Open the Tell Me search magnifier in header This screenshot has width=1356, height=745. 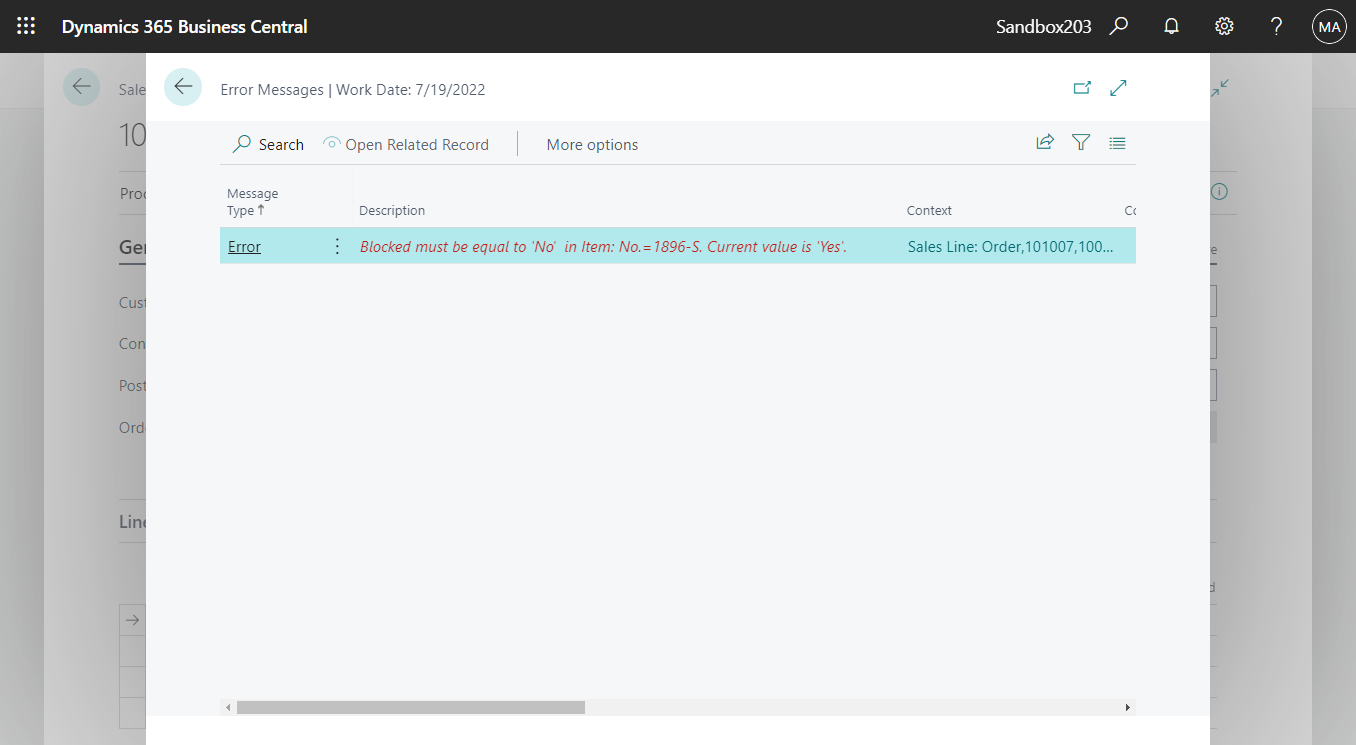click(x=1119, y=26)
